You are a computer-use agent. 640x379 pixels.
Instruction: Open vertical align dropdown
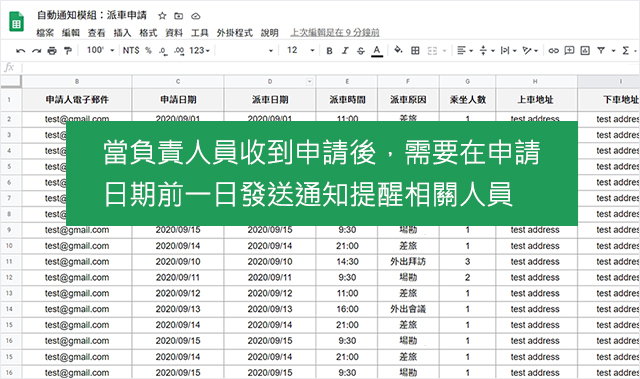tap(487, 50)
